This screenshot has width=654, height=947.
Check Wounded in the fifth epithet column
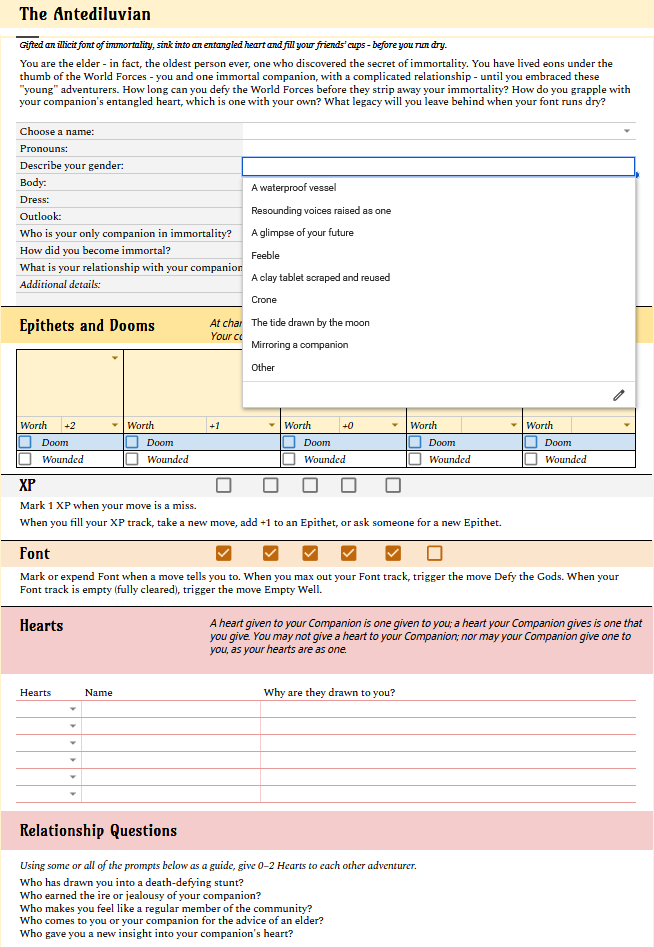tap(531, 459)
